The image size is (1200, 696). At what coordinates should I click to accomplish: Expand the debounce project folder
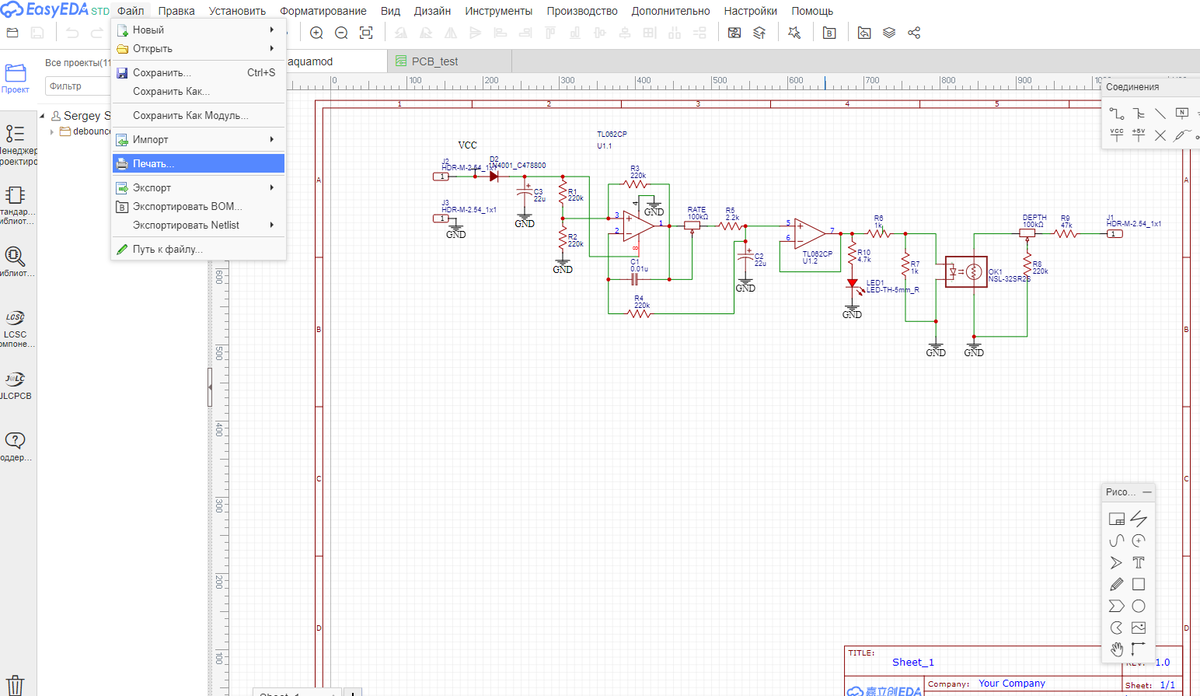52,131
